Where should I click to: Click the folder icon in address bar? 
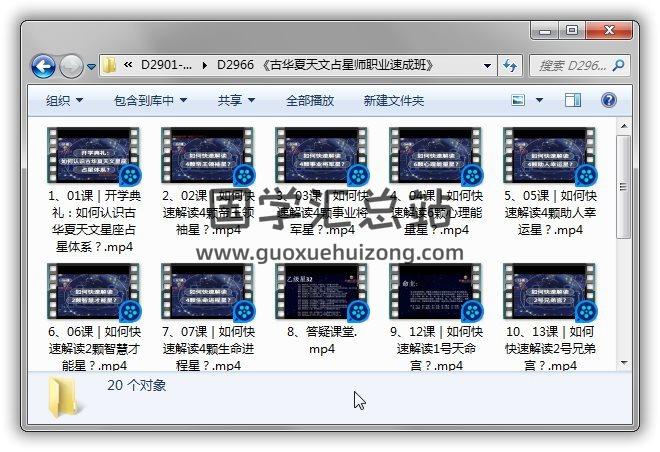109,65
